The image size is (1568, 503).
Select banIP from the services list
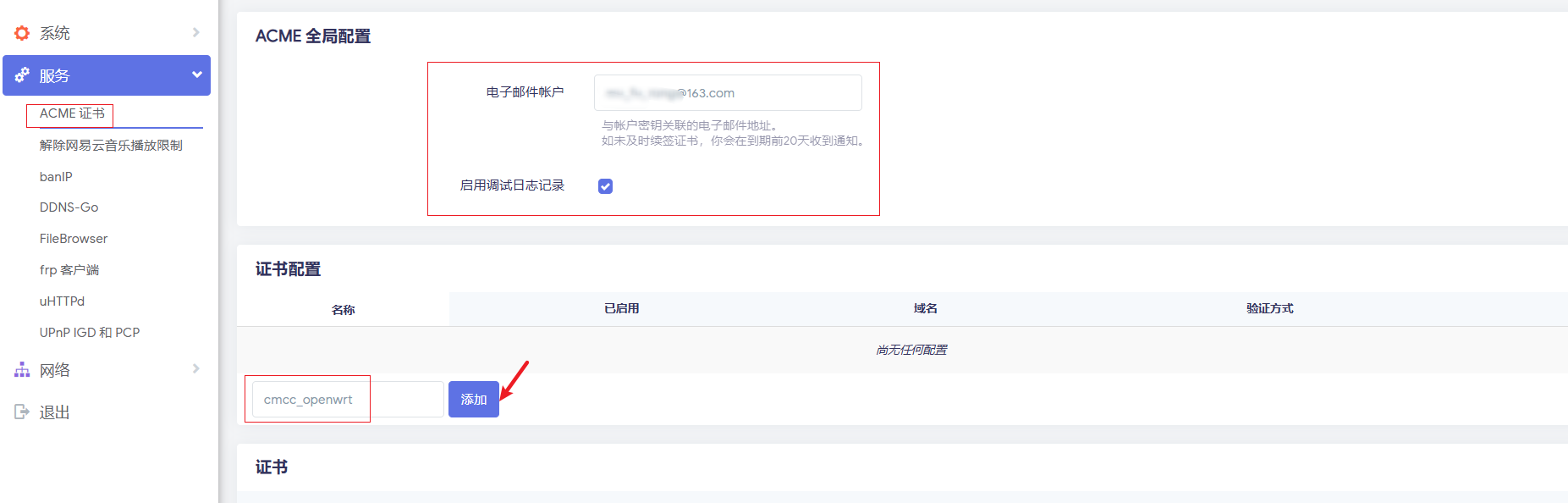coord(56,177)
